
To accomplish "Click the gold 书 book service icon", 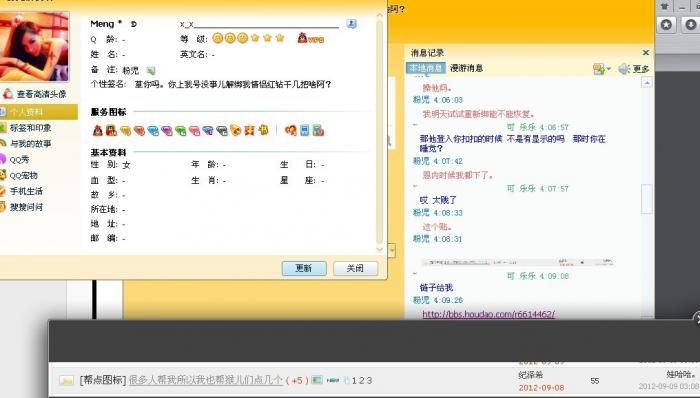I will (x=263, y=130).
